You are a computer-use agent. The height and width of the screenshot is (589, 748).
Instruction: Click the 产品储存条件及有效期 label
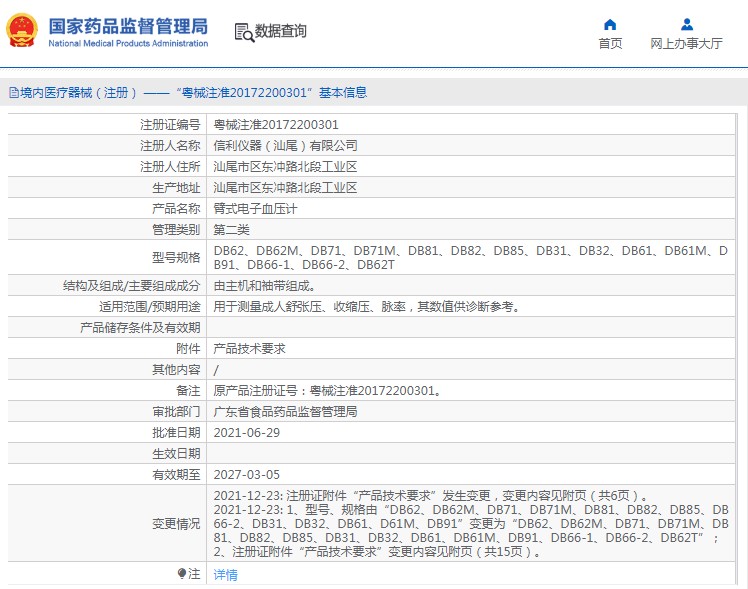140,328
